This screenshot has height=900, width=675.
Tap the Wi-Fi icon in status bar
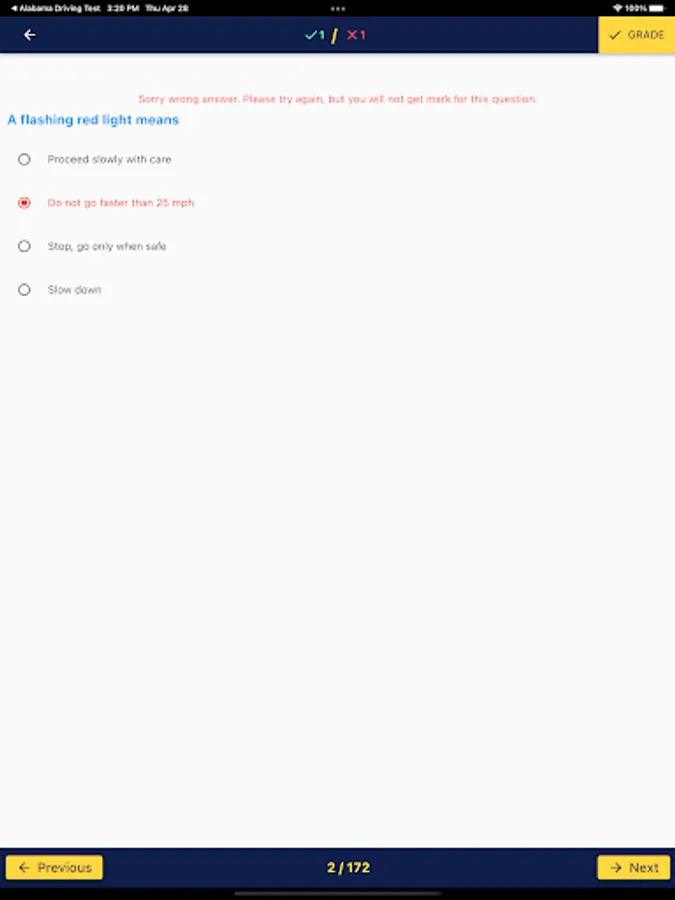tap(618, 8)
